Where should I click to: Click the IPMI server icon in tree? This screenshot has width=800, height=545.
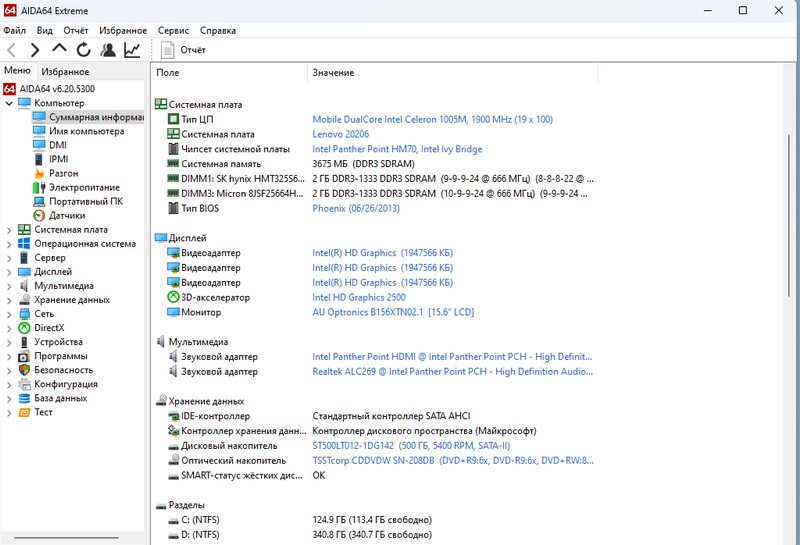(39, 159)
